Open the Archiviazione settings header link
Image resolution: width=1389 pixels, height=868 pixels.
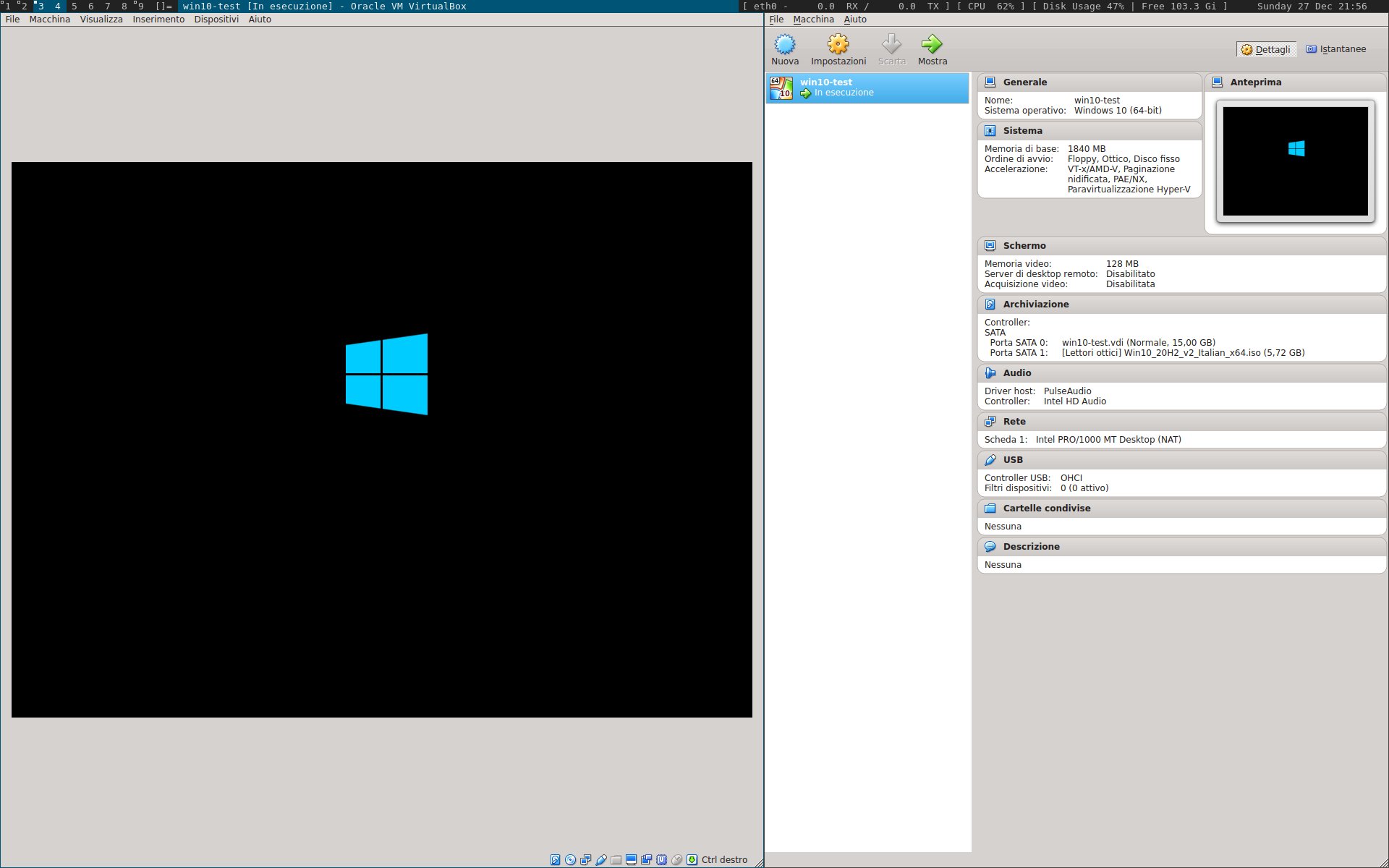click(x=1036, y=305)
